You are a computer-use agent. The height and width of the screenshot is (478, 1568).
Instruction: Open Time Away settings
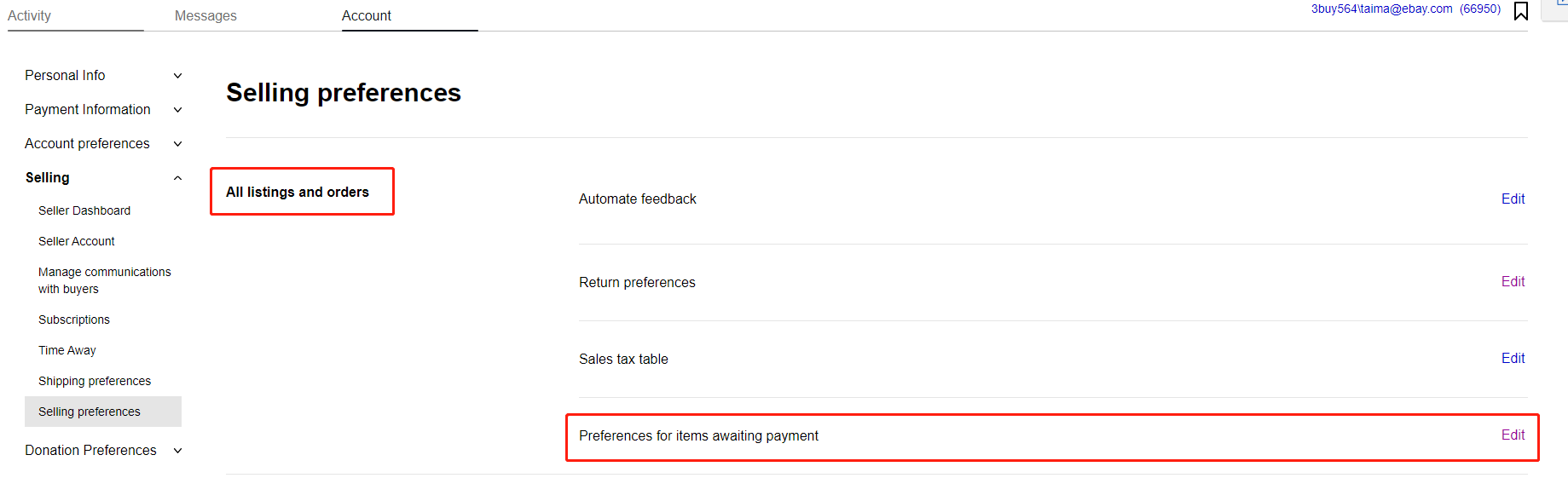click(x=67, y=350)
